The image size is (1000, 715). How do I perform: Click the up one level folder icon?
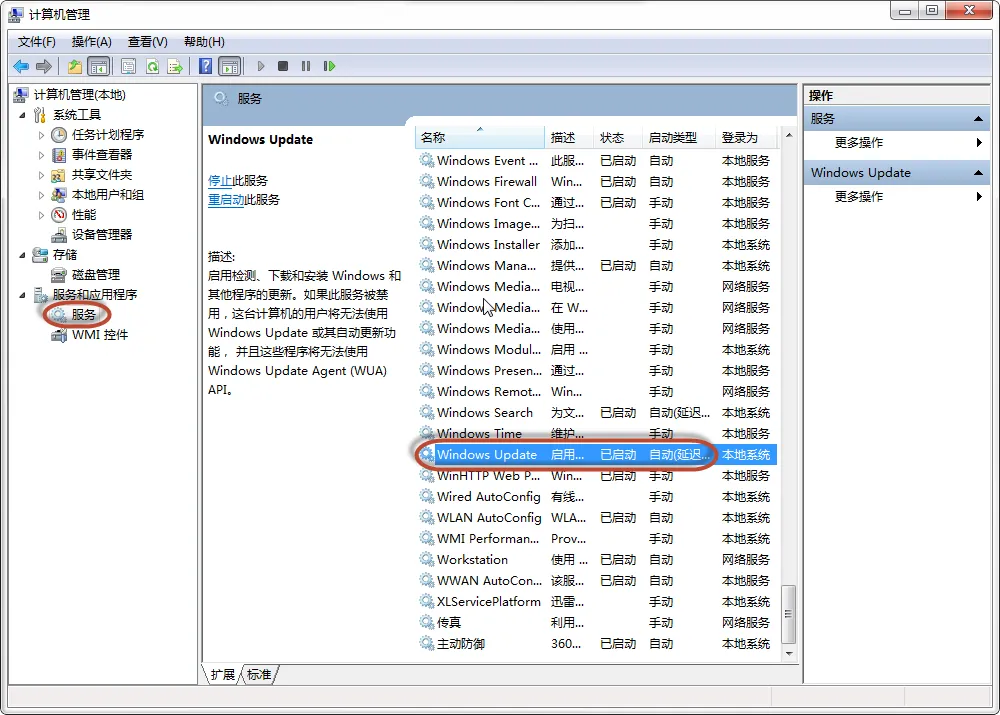pos(75,66)
